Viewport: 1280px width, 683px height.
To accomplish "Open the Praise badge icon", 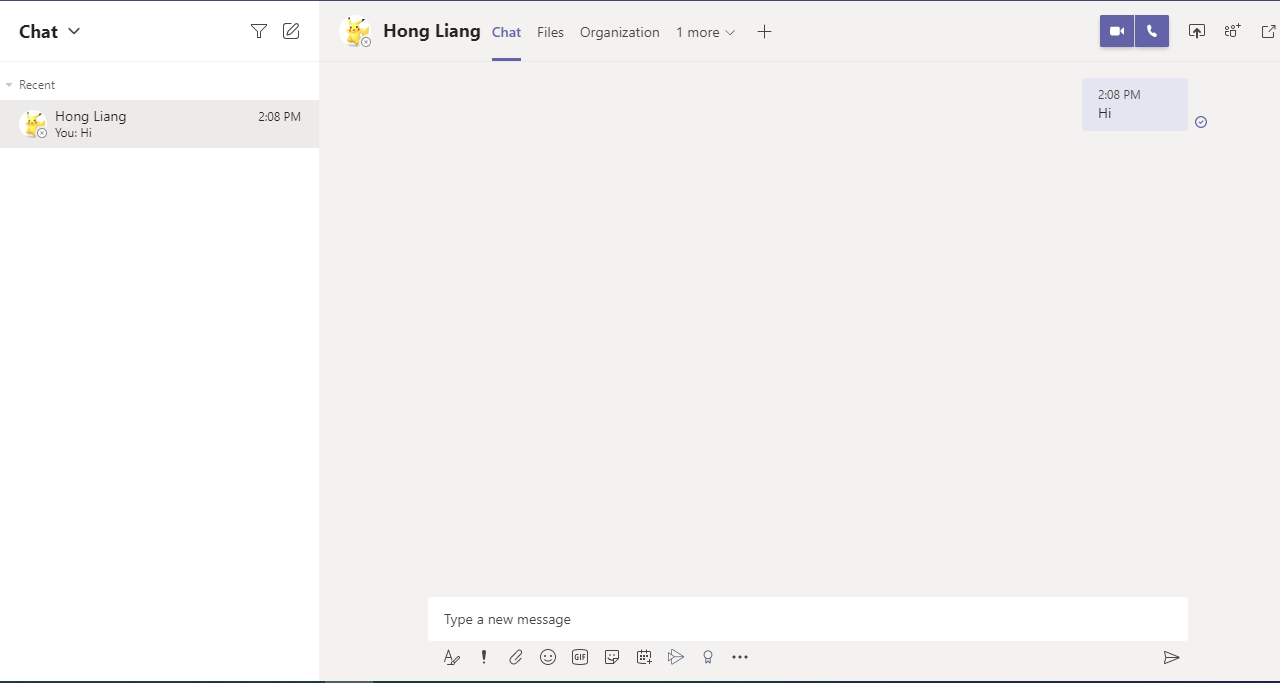I will [708, 657].
